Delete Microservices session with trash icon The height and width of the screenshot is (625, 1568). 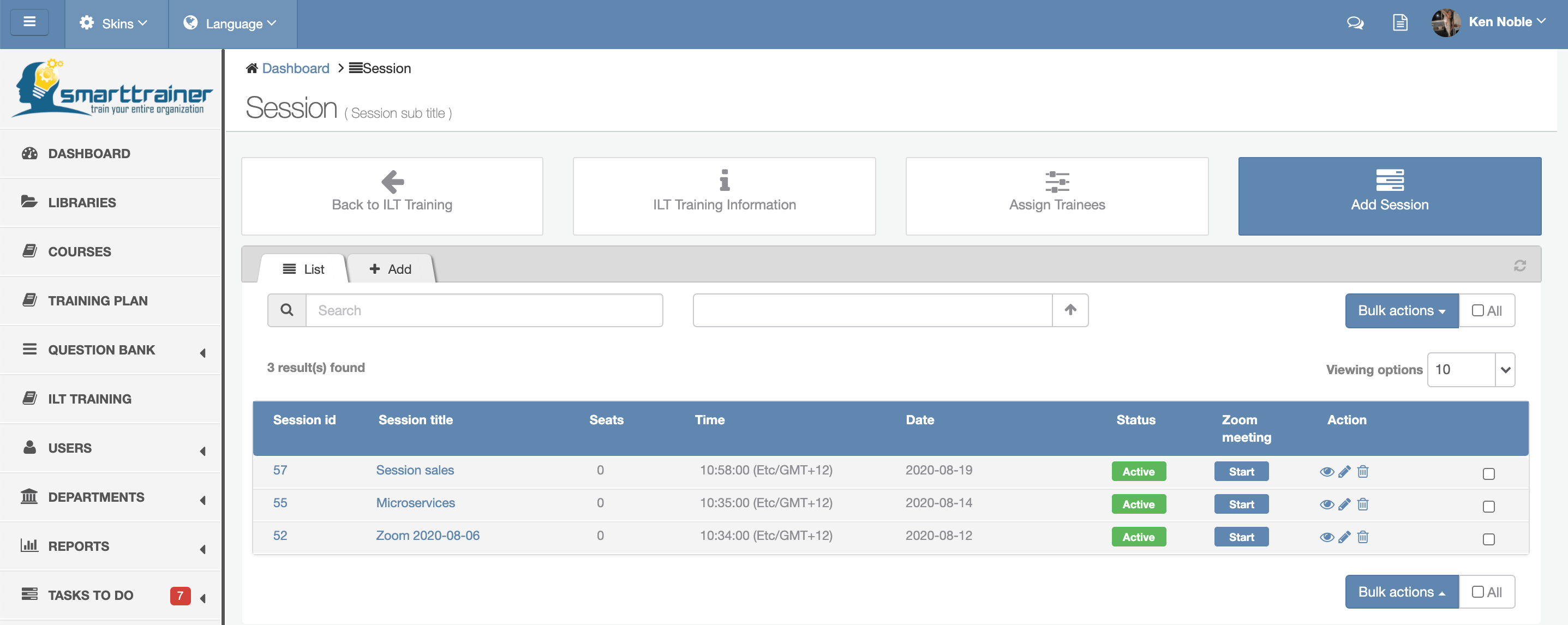tap(1363, 504)
